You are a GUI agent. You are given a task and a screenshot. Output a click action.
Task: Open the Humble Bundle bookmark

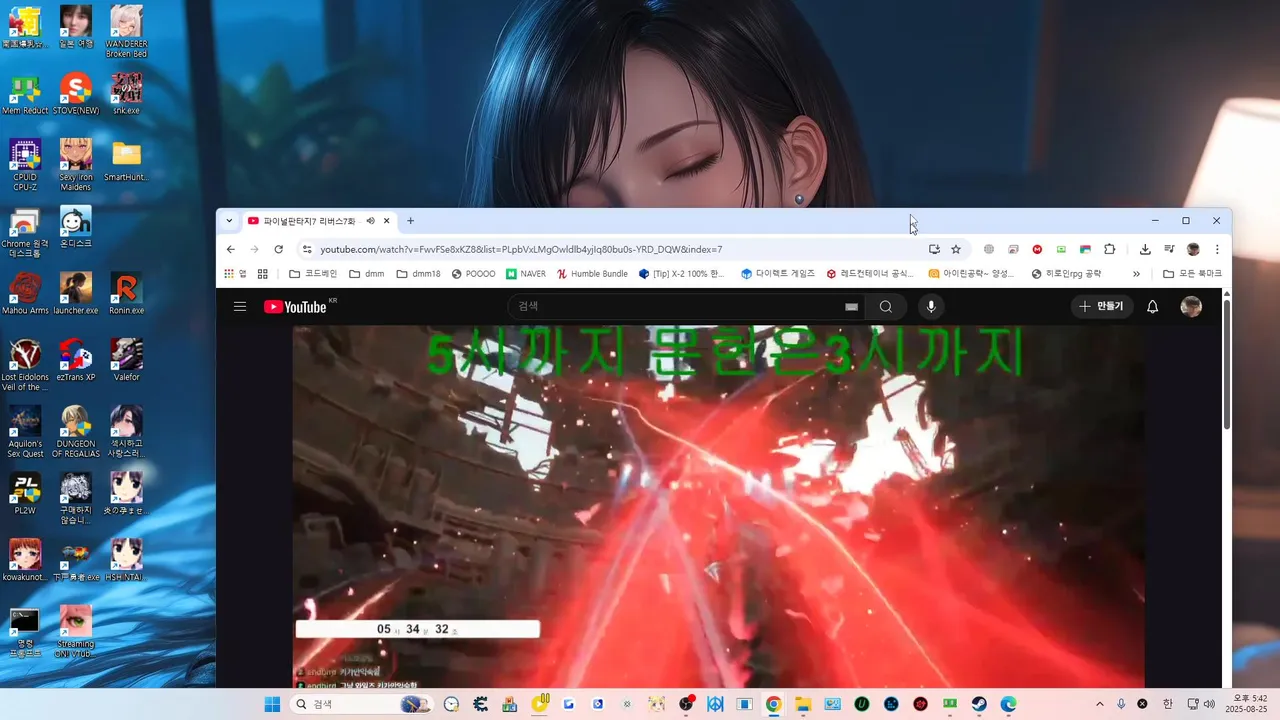[593, 273]
